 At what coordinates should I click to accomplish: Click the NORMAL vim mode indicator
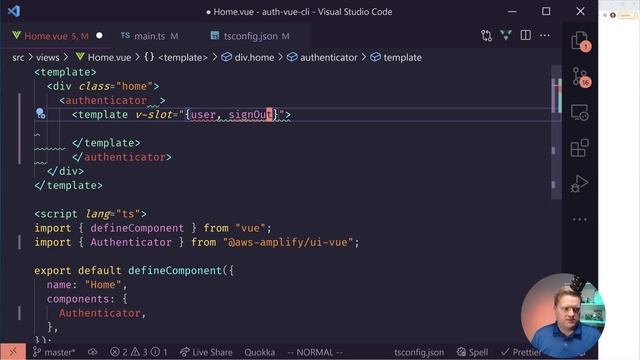(315, 352)
